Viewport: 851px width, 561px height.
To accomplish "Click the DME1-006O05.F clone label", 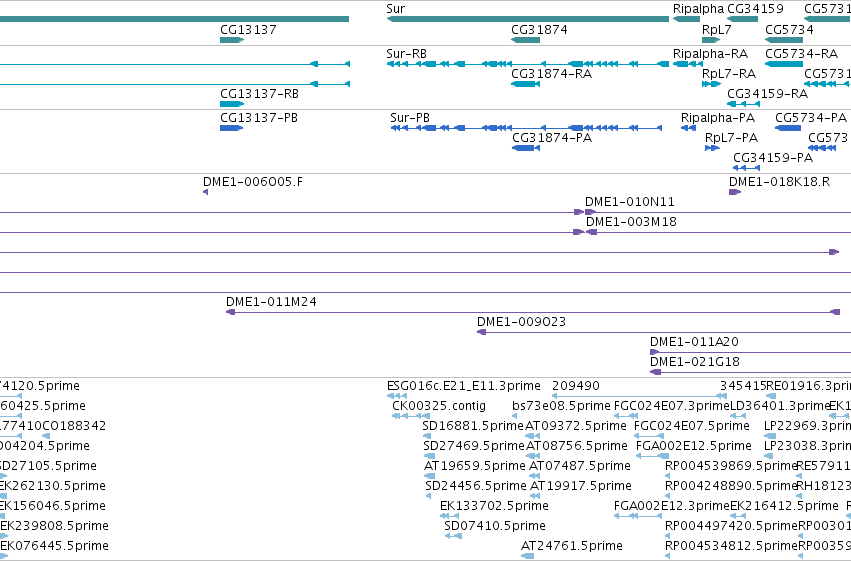I will pos(253,182).
